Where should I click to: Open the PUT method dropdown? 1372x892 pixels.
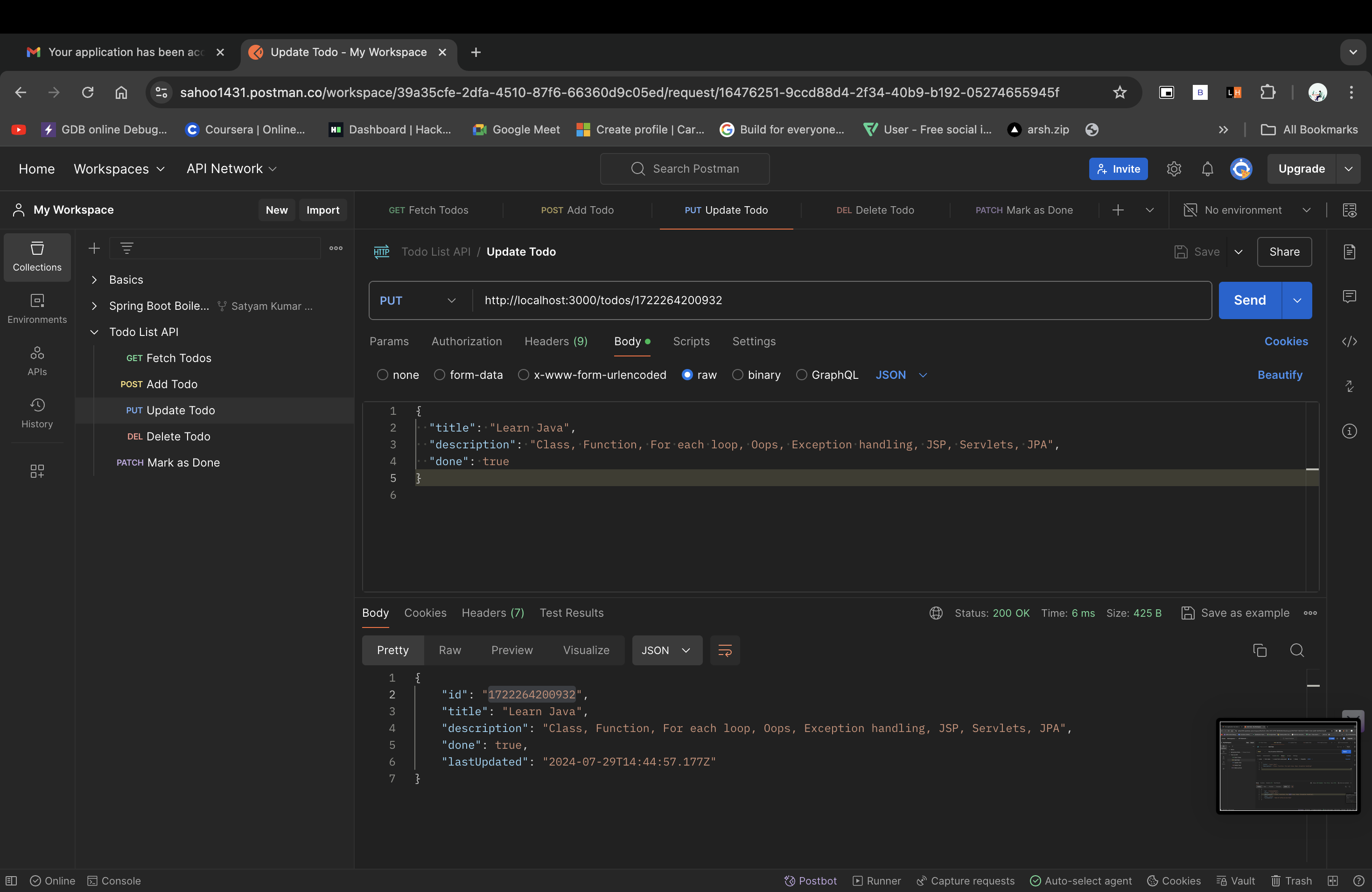pyautogui.click(x=419, y=300)
